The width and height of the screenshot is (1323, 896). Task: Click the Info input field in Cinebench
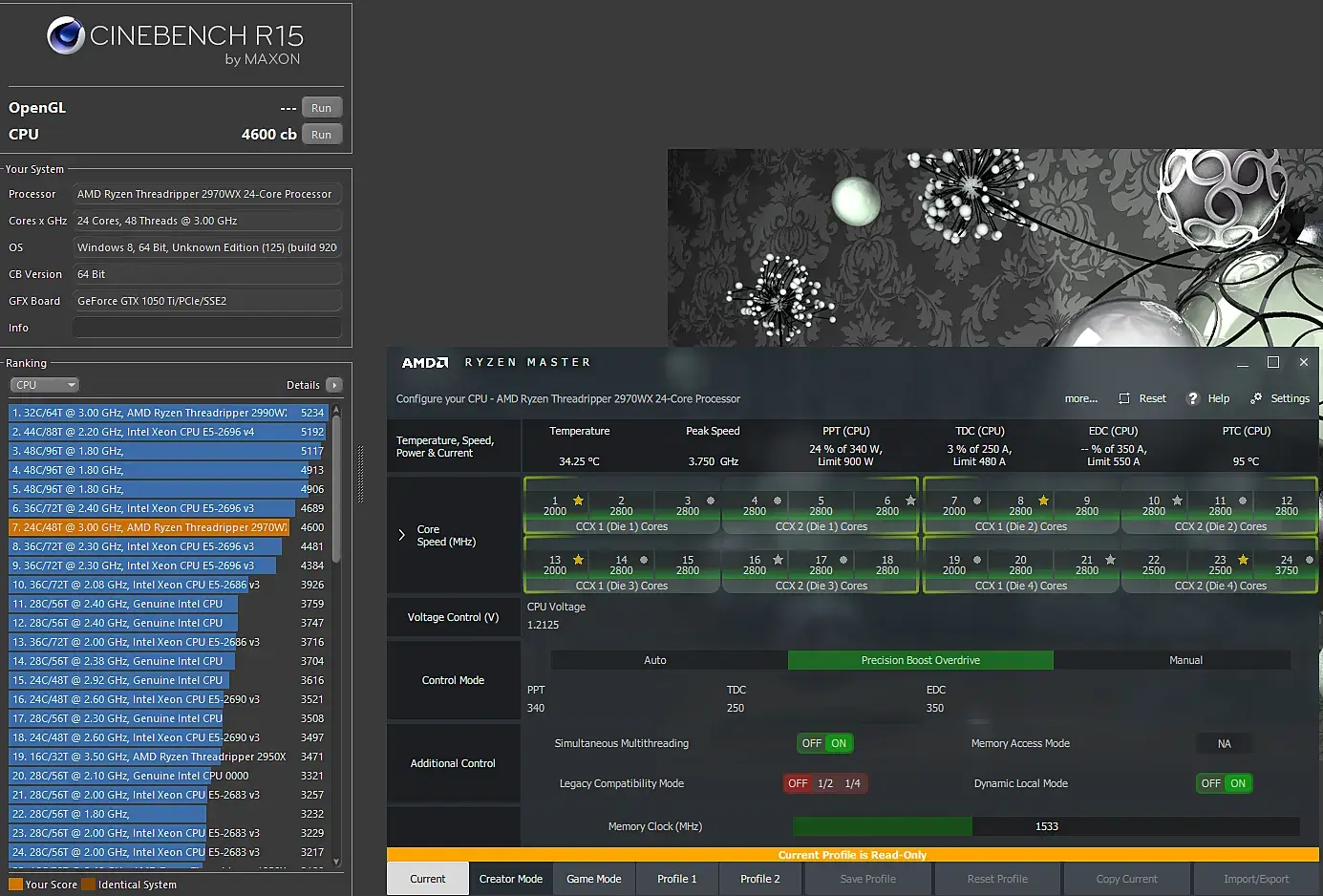(207, 328)
